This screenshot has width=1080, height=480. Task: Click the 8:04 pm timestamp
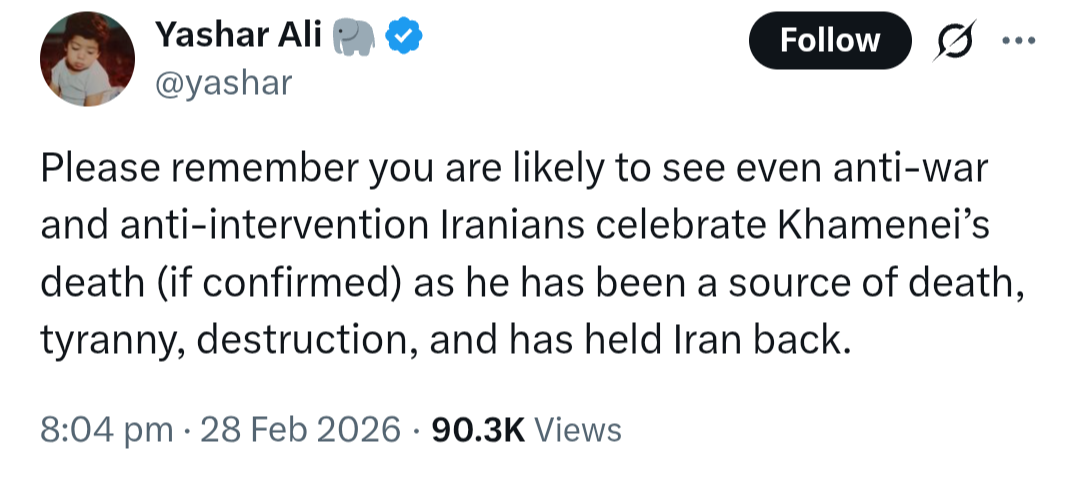click(x=106, y=430)
